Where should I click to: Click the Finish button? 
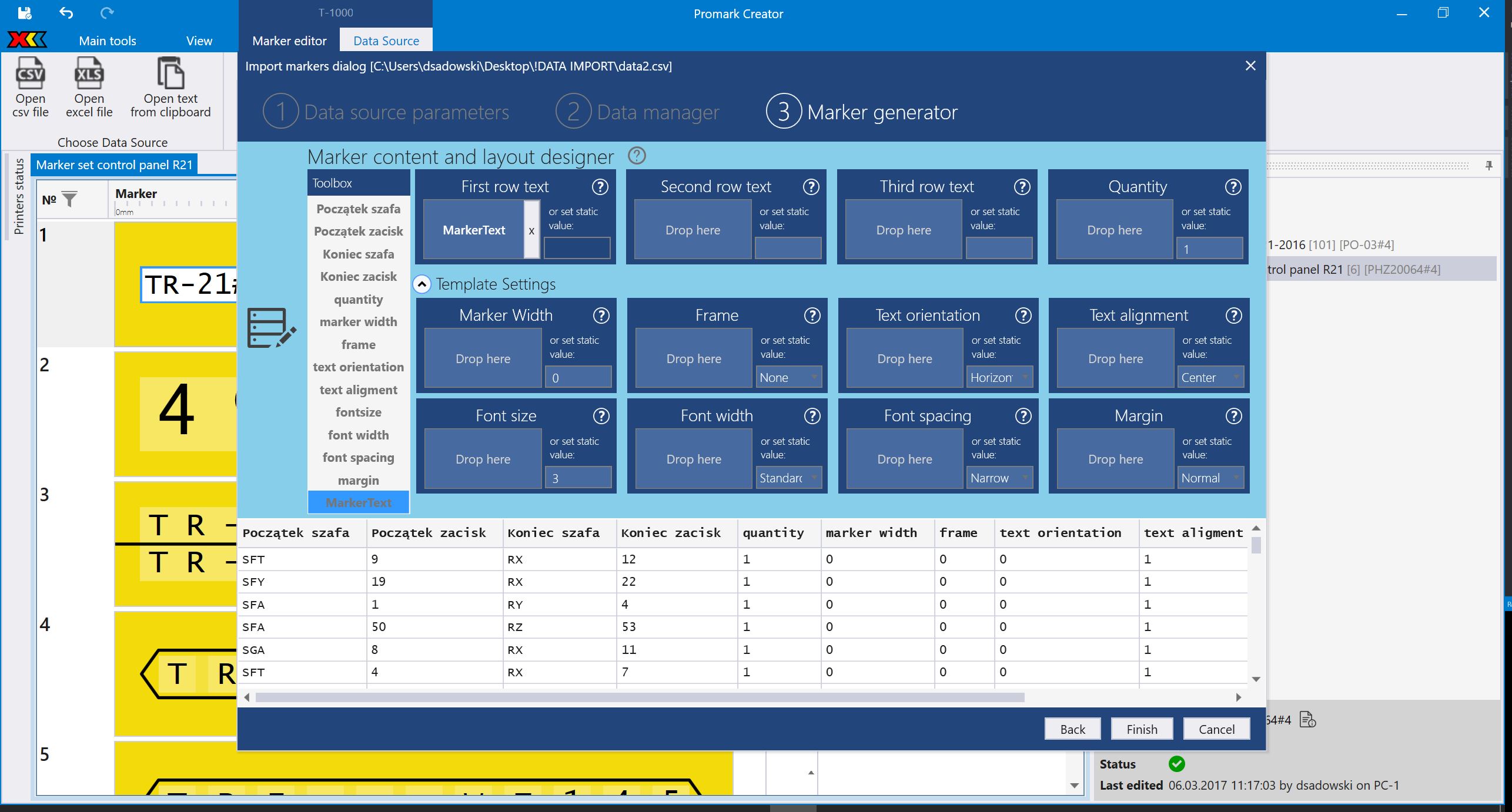point(1142,729)
